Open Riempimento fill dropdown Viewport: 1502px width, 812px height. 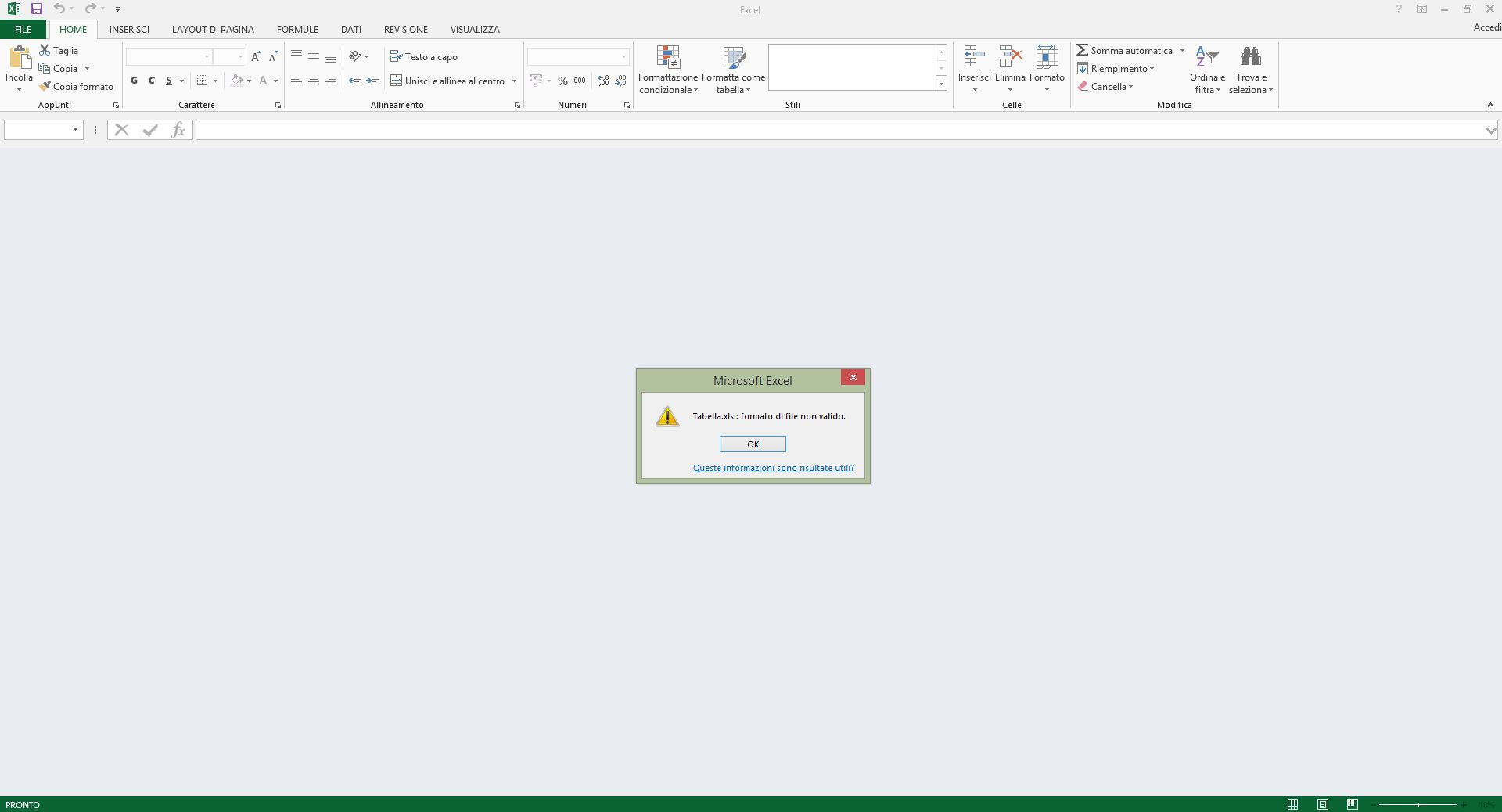point(1116,68)
